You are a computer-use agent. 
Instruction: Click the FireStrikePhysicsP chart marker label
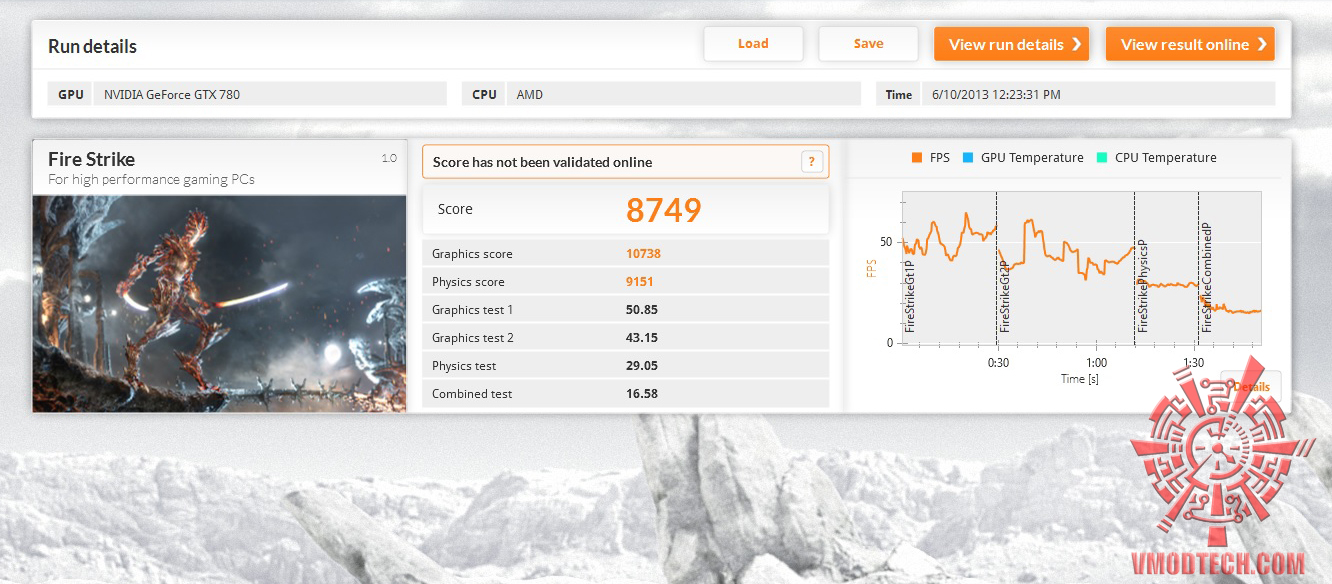tap(1143, 287)
